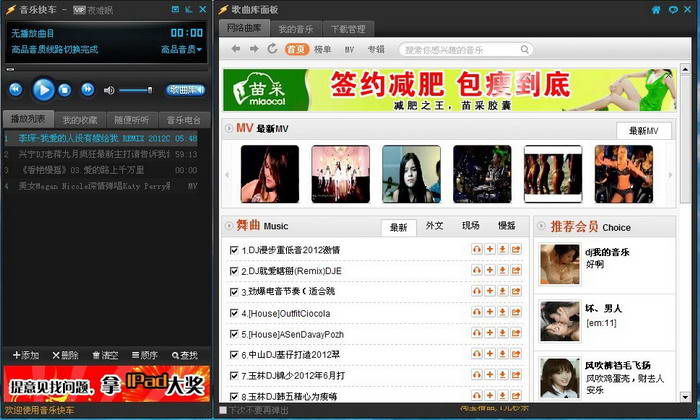Stop playback with the stop button
700x420 pixels.
[65, 90]
